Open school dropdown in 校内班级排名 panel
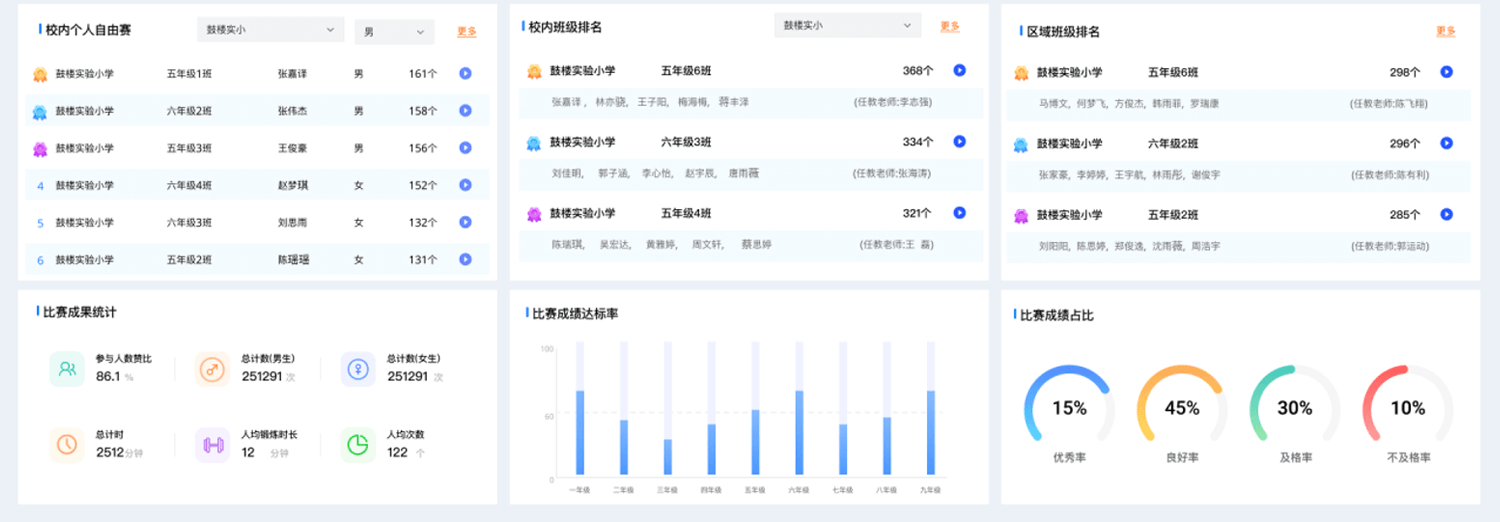1500x522 pixels. [847, 25]
